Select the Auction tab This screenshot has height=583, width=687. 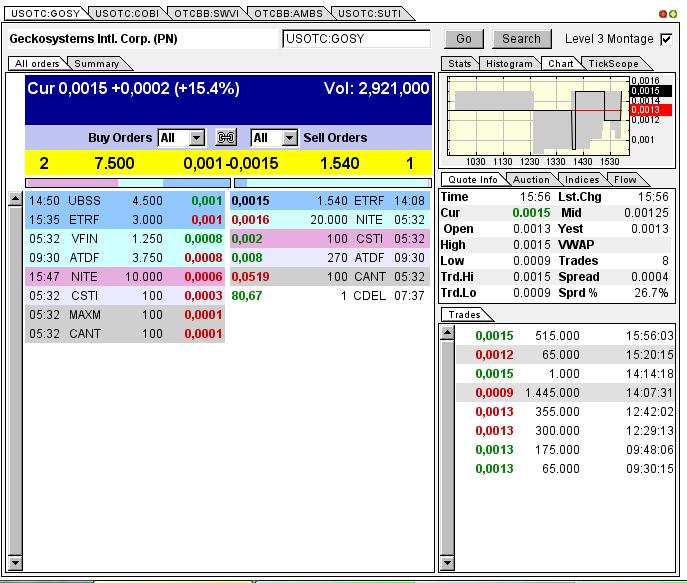tap(531, 180)
